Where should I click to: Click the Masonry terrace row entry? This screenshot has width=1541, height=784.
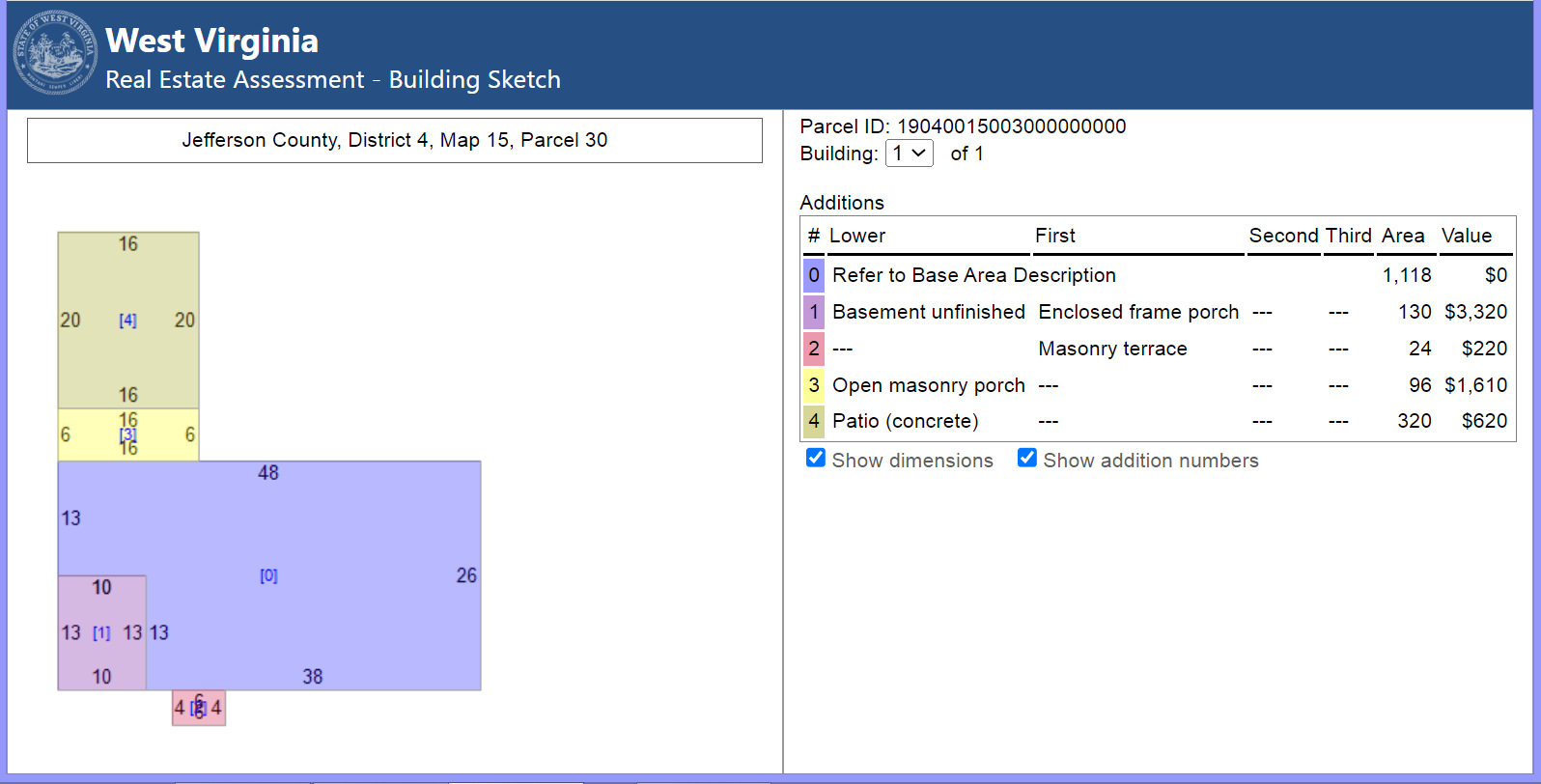1112,349
